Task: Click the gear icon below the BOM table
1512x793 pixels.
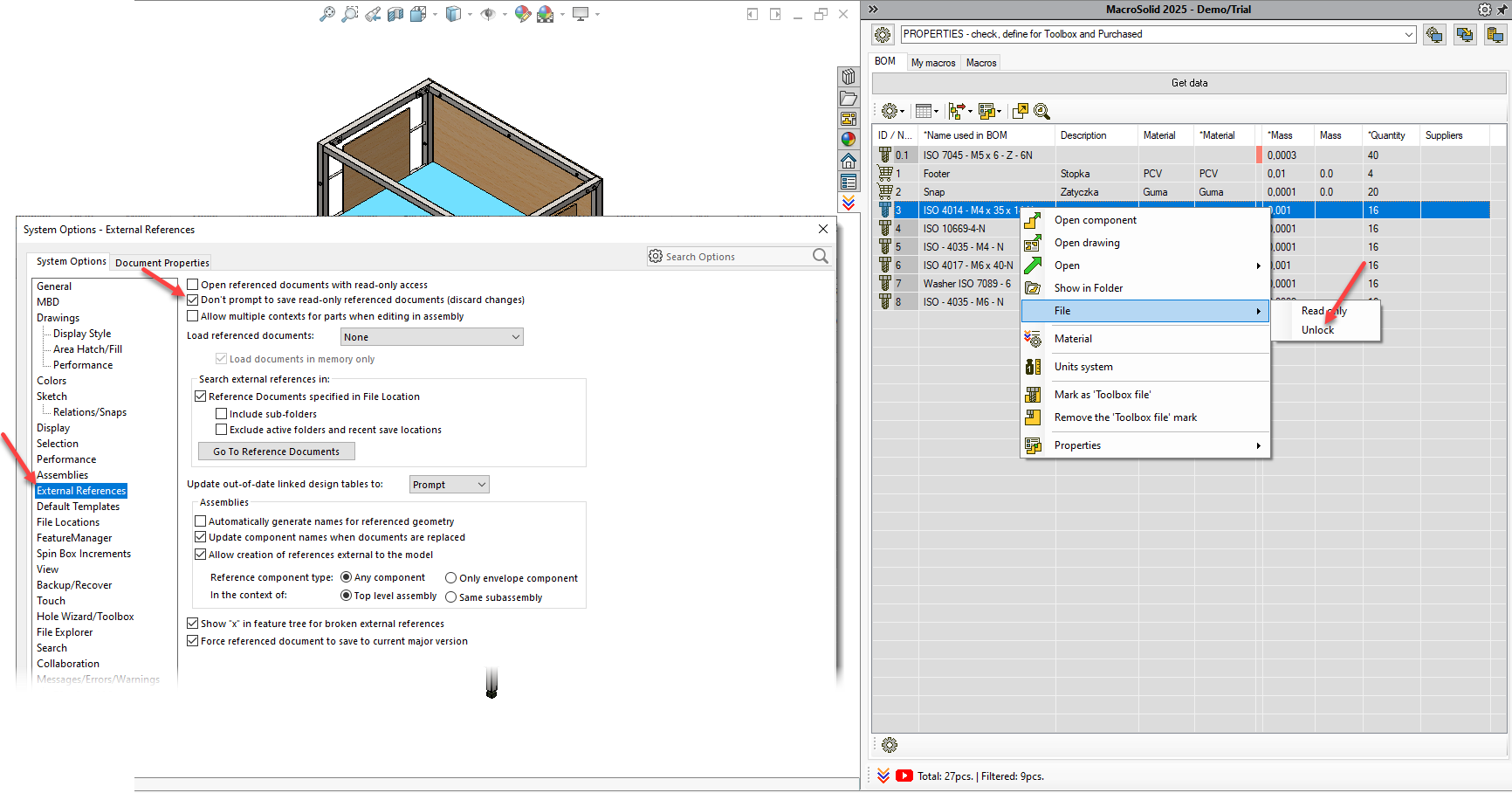Action: click(x=890, y=745)
